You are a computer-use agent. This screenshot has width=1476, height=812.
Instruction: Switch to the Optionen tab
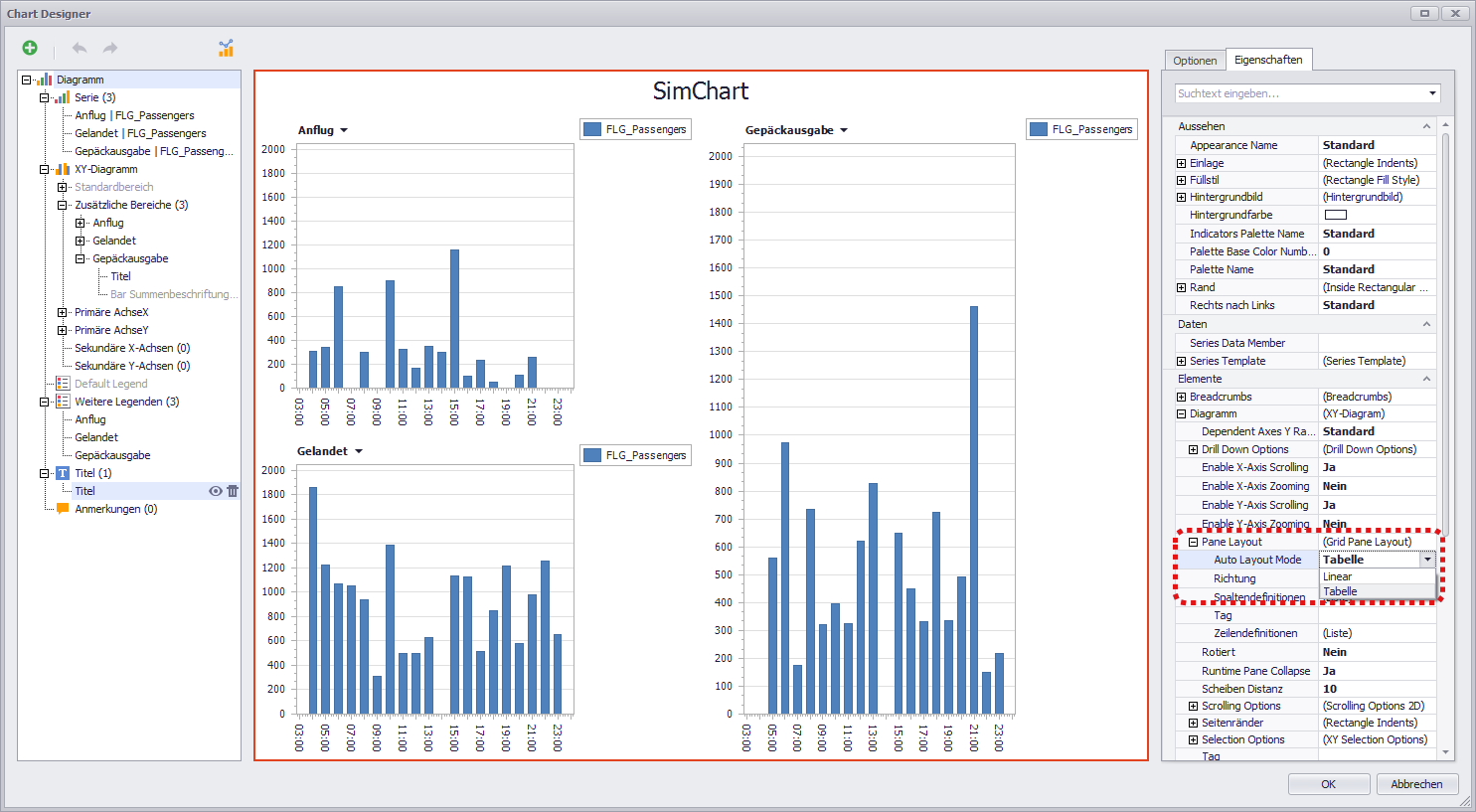tap(1195, 61)
